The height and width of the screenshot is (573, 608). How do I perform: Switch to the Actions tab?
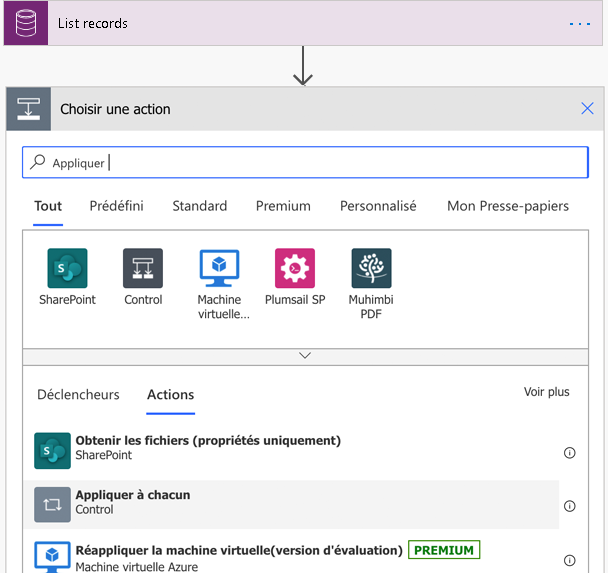tap(171, 394)
